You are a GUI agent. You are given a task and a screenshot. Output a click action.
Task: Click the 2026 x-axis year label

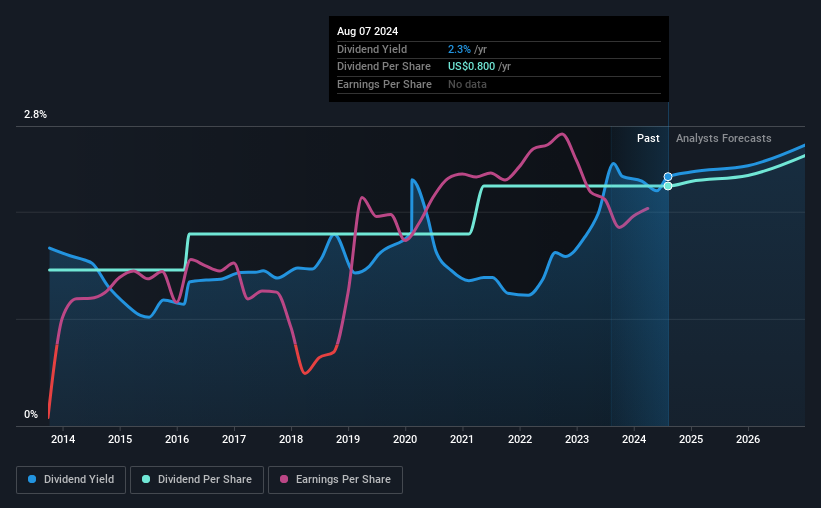pyautogui.click(x=748, y=439)
